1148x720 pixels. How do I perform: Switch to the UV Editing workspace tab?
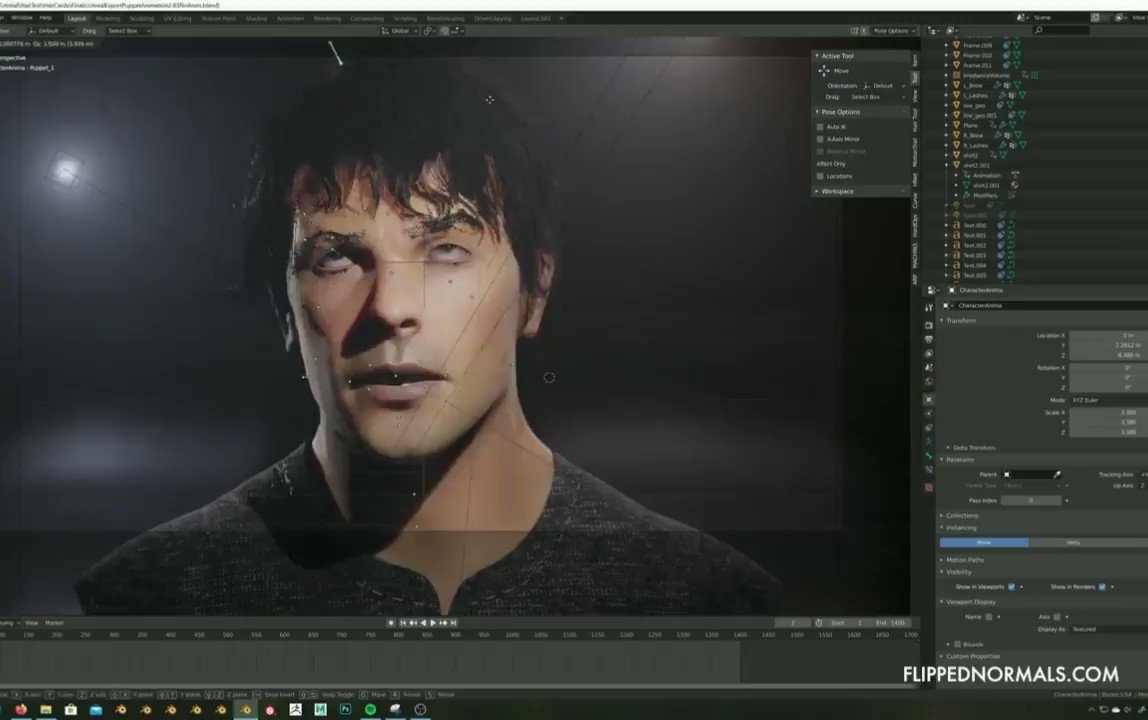click(177, 18)
